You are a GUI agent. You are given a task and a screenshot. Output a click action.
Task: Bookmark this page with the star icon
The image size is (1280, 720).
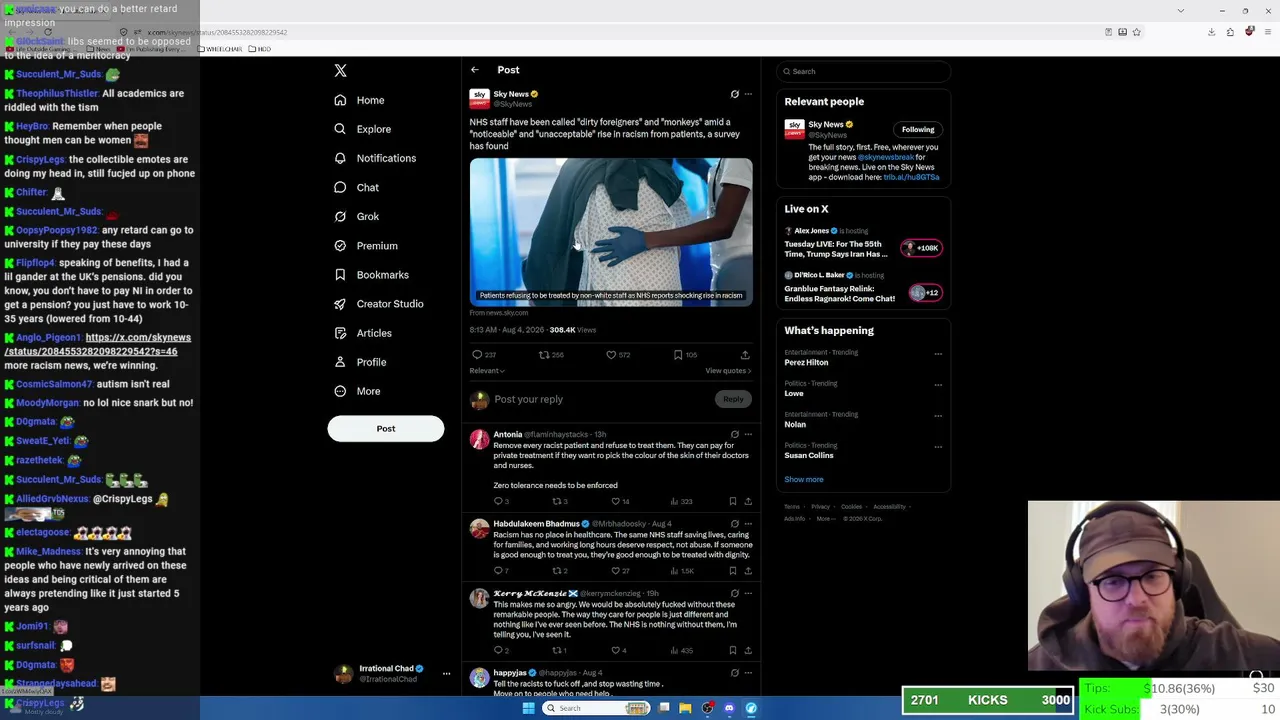(1136, 32)
